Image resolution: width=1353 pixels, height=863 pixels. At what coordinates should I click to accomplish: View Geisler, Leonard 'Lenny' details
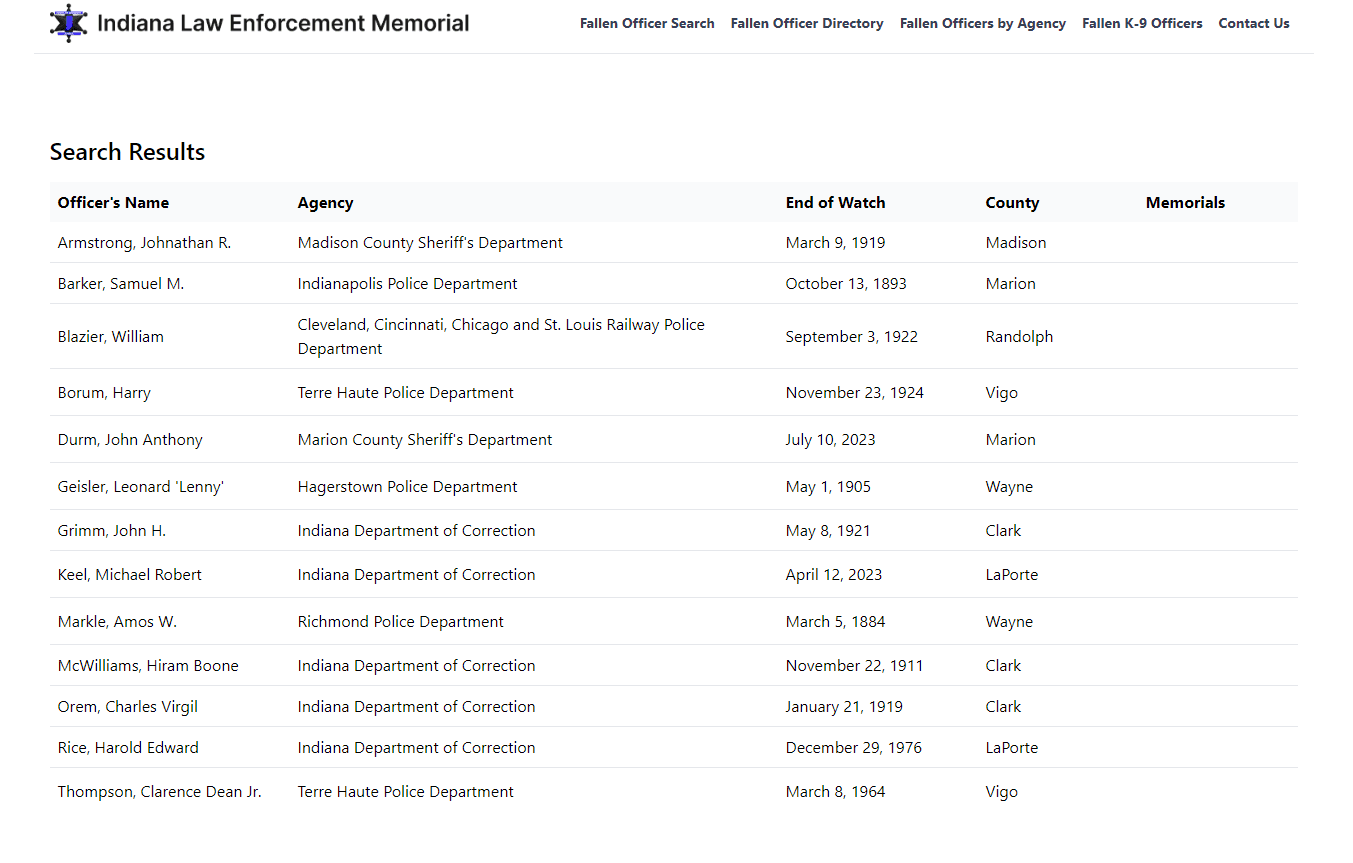(141, 487)
